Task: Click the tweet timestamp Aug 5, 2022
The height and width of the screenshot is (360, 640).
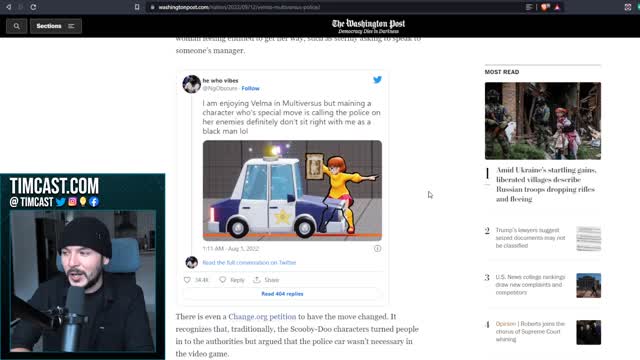Action: 231,249
